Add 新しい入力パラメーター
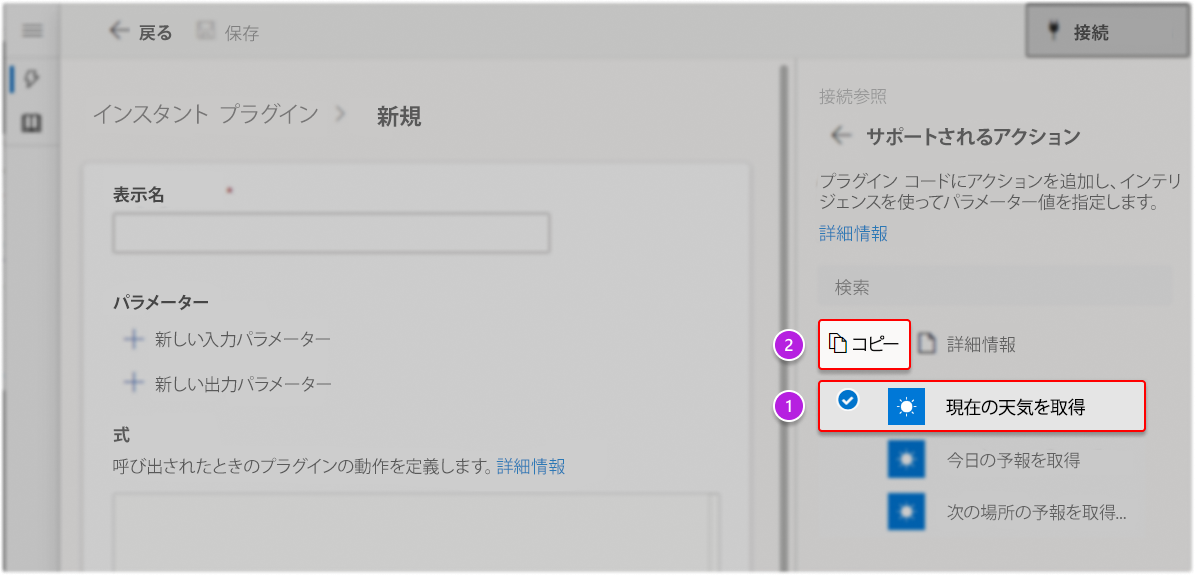 click(227, 339)
